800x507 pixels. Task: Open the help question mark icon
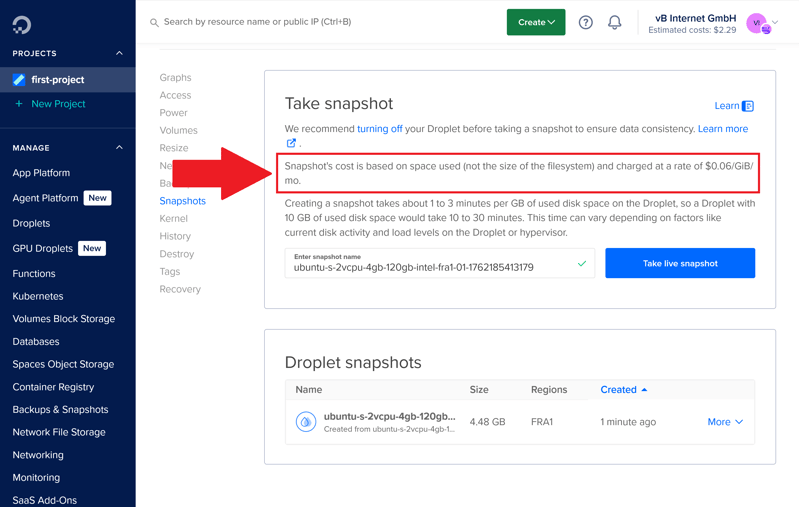(586, 22)
